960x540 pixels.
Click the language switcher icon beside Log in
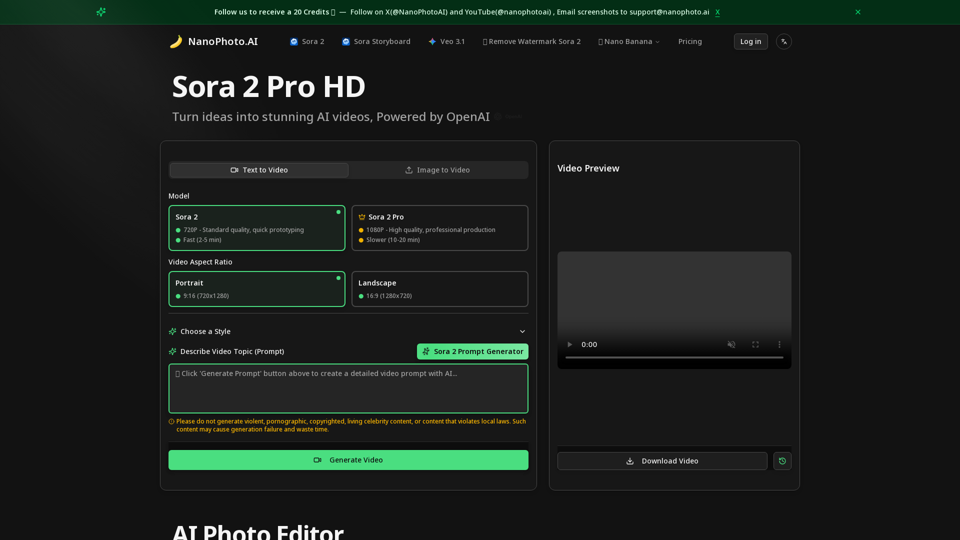coord(784,42)
